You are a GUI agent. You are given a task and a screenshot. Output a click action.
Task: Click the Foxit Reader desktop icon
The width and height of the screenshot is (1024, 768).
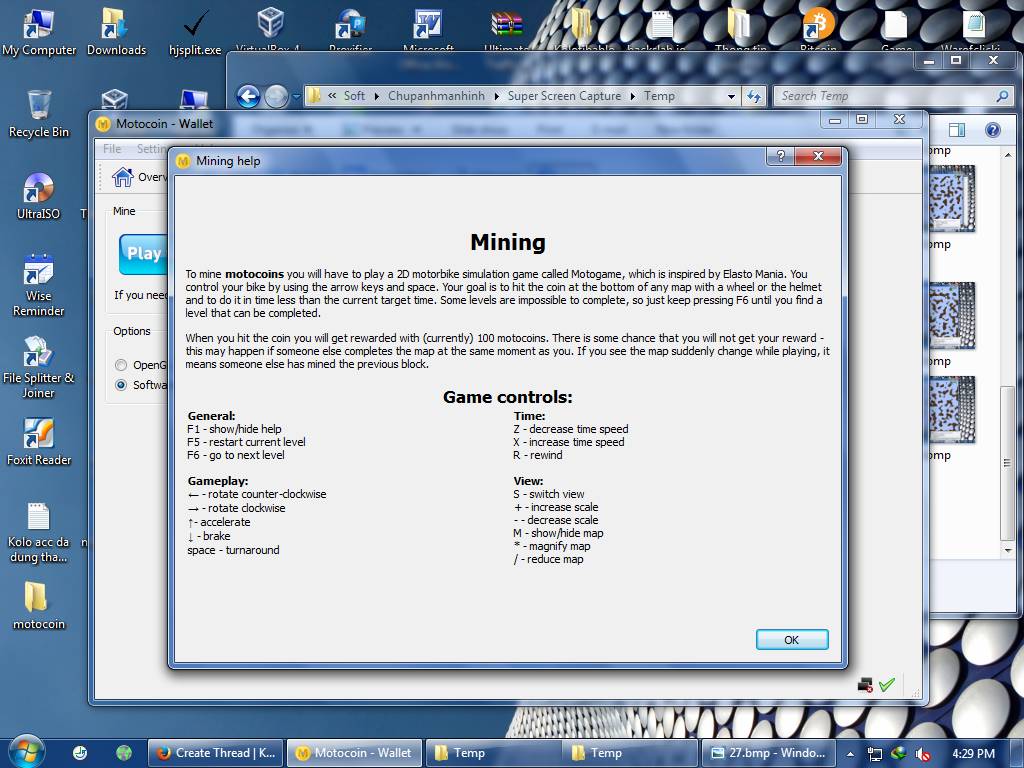pos(39,442)
